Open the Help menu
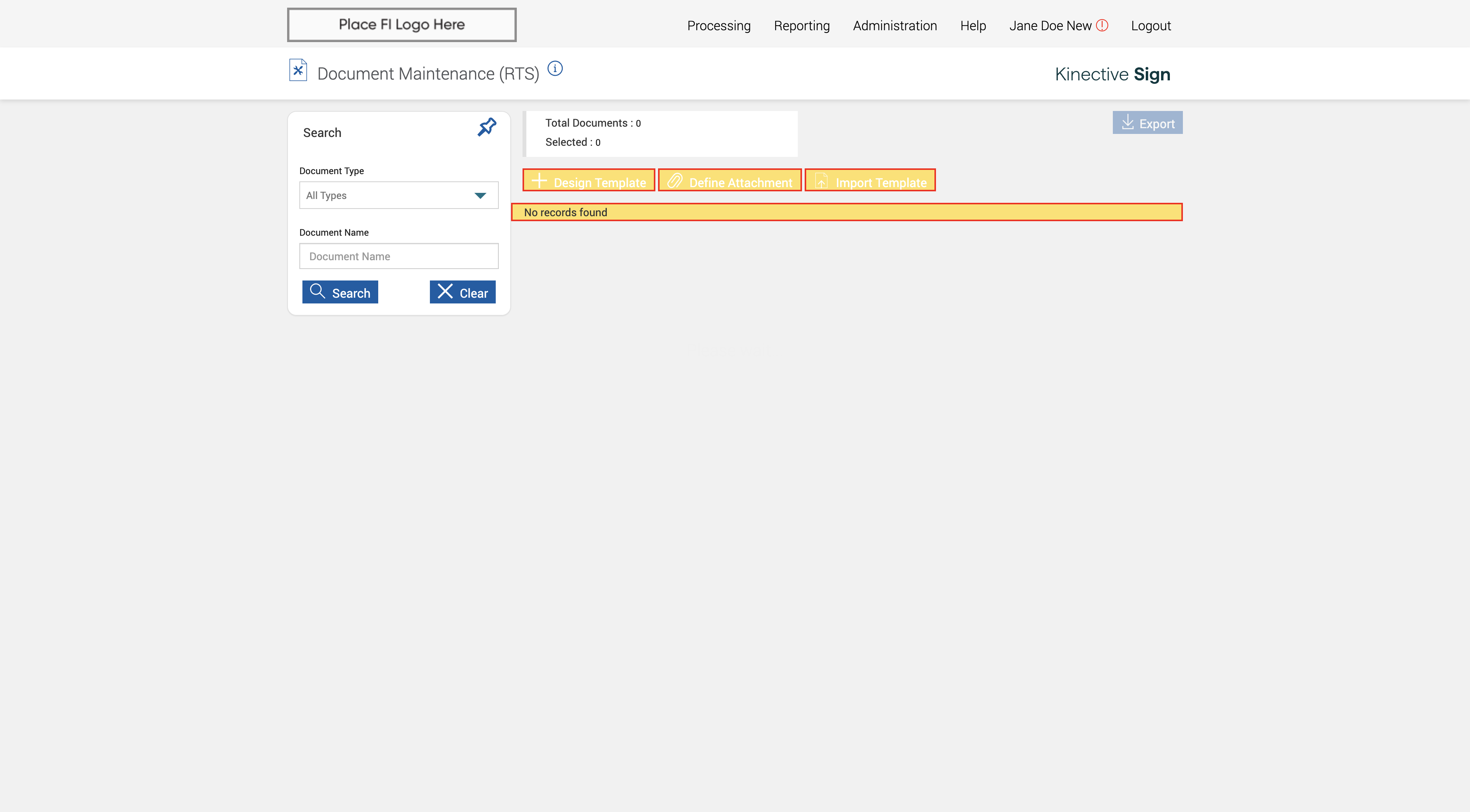Image resolution: width=1470 pixels, height=812 pixels. point(972,26)
